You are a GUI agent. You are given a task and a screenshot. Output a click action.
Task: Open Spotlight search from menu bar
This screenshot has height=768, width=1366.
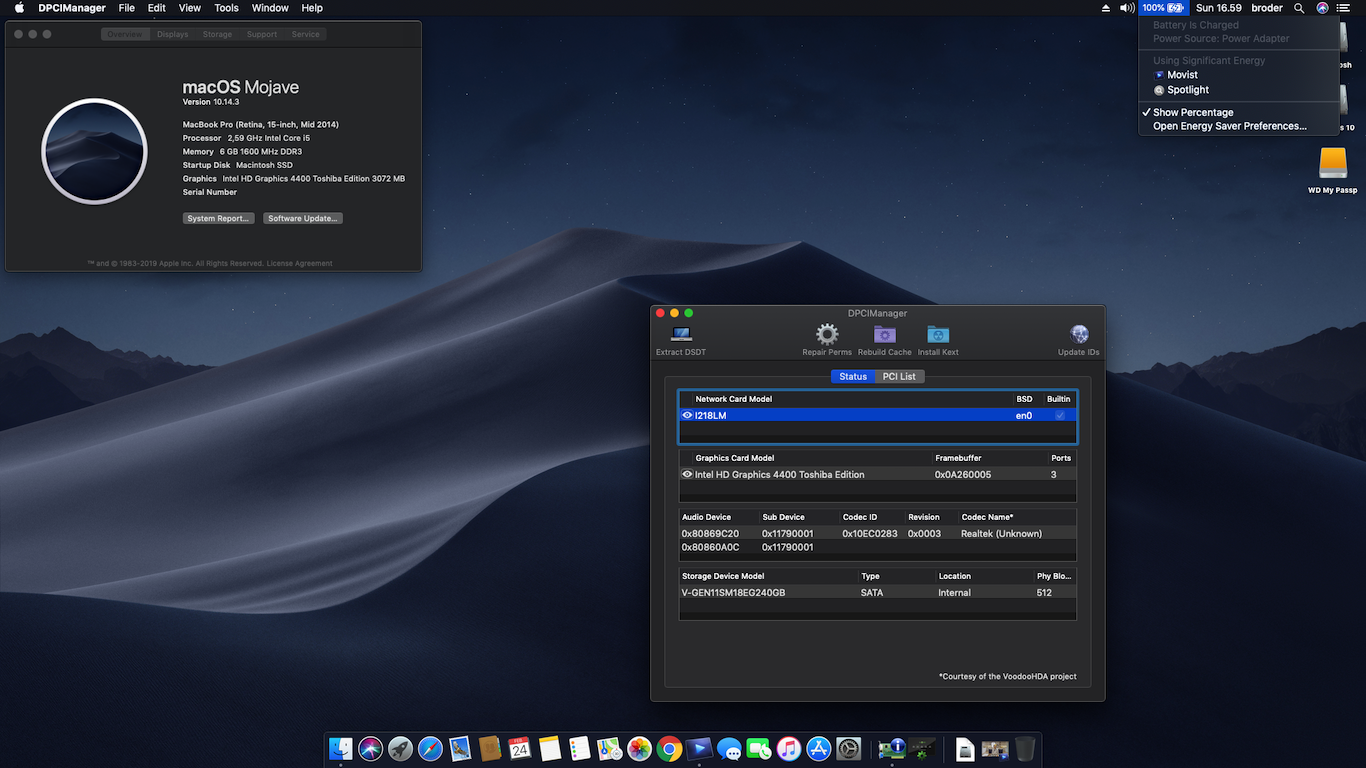tap(1298, 7)
